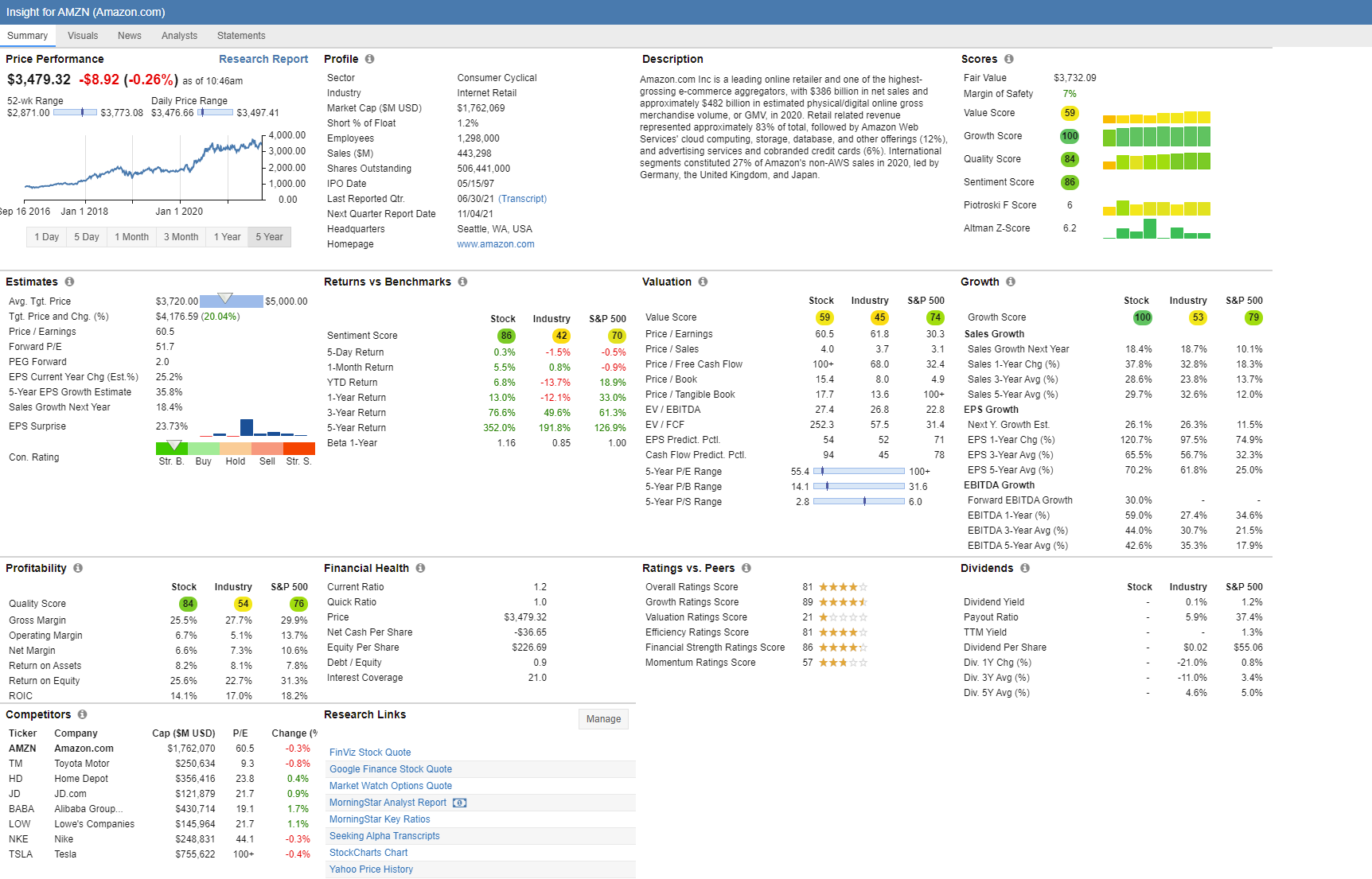Click the 5-Year P/B Range bar
The width and height of the screenshot is (1372, 879).
click(859, 487)
